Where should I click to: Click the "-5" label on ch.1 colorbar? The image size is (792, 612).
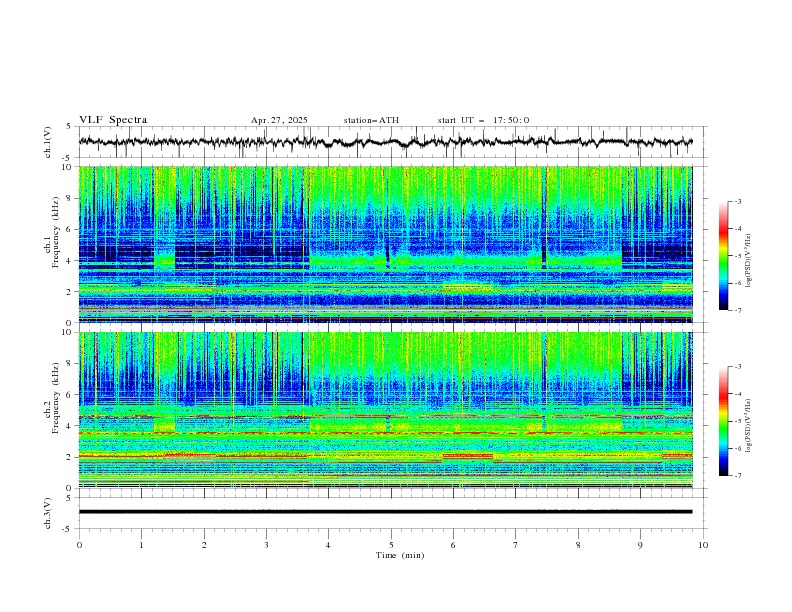coord(737,256)
